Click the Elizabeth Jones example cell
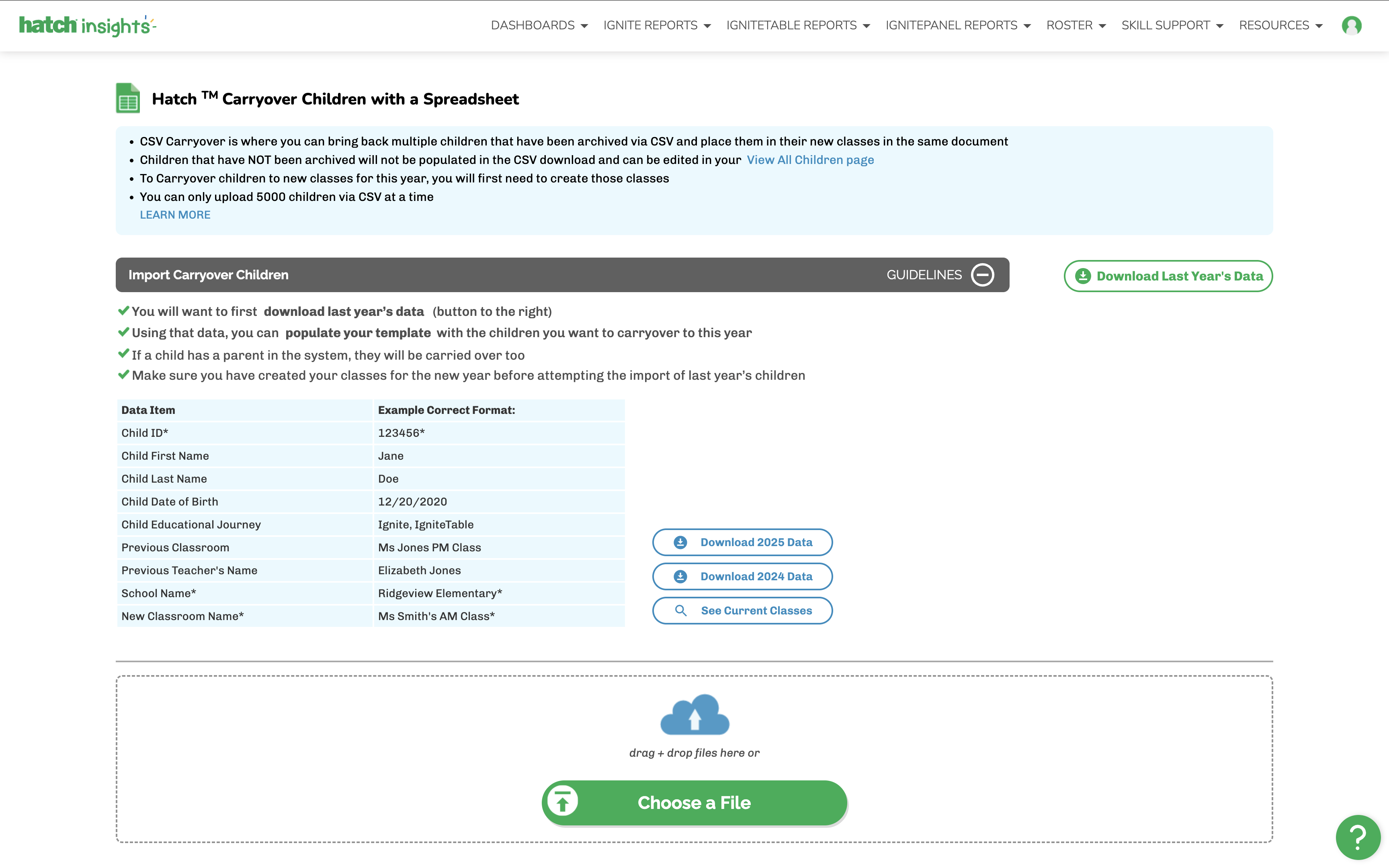1389x868 pixels. click(x=499, y=571)
